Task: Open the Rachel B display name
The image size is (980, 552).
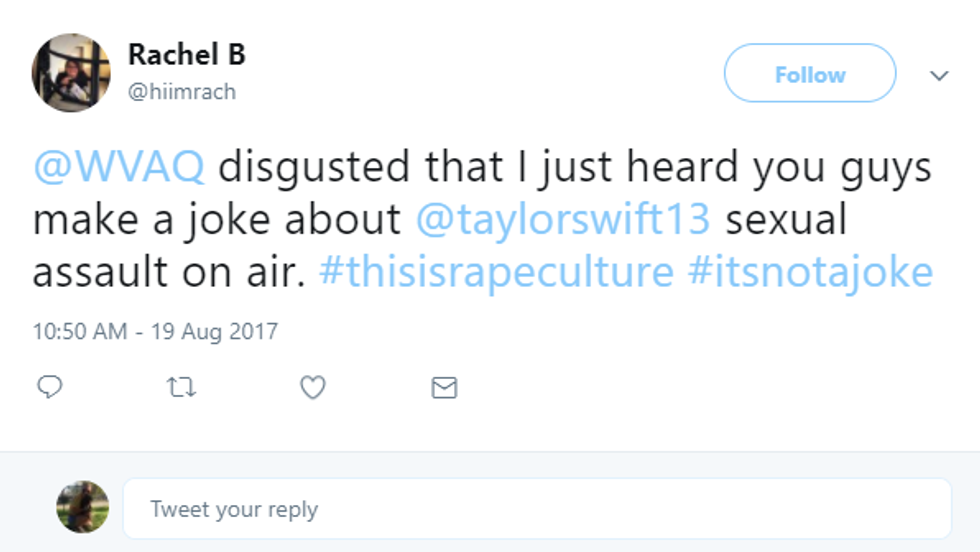Action: tap(187, 55)
